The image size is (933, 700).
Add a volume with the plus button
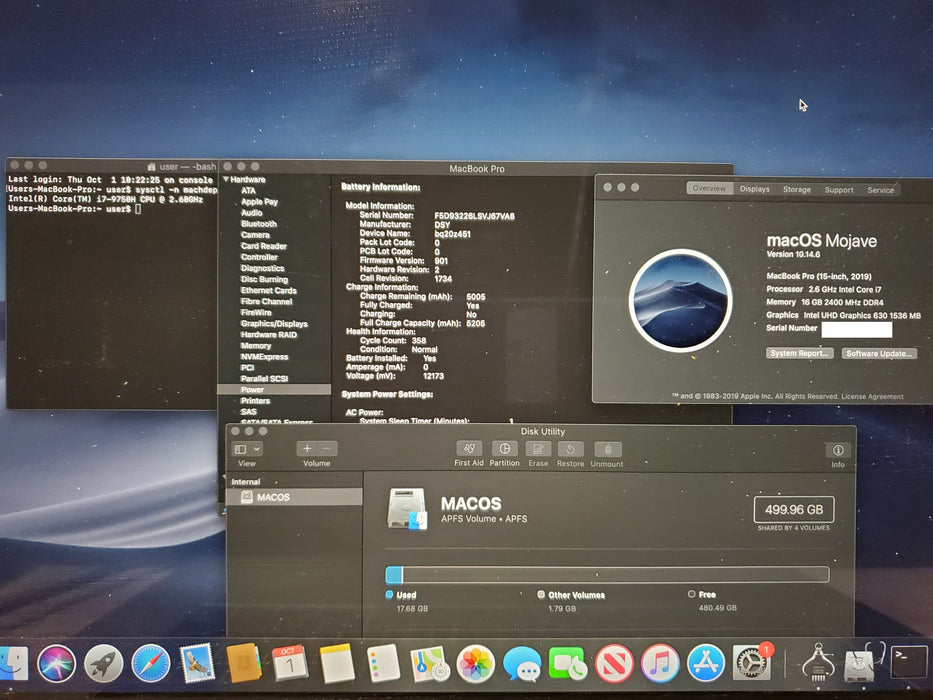coord(307,448)
